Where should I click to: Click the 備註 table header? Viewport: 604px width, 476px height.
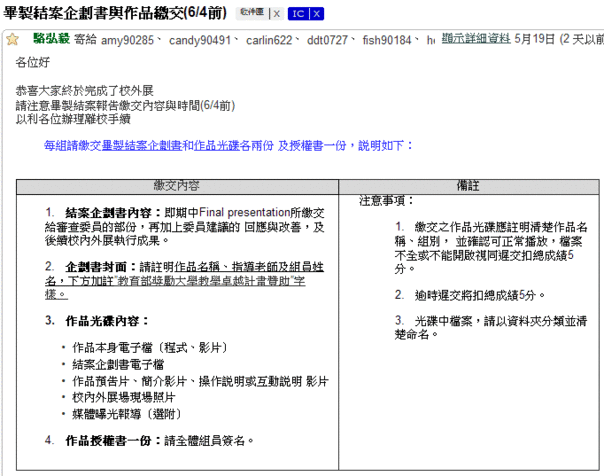(472, 186)
